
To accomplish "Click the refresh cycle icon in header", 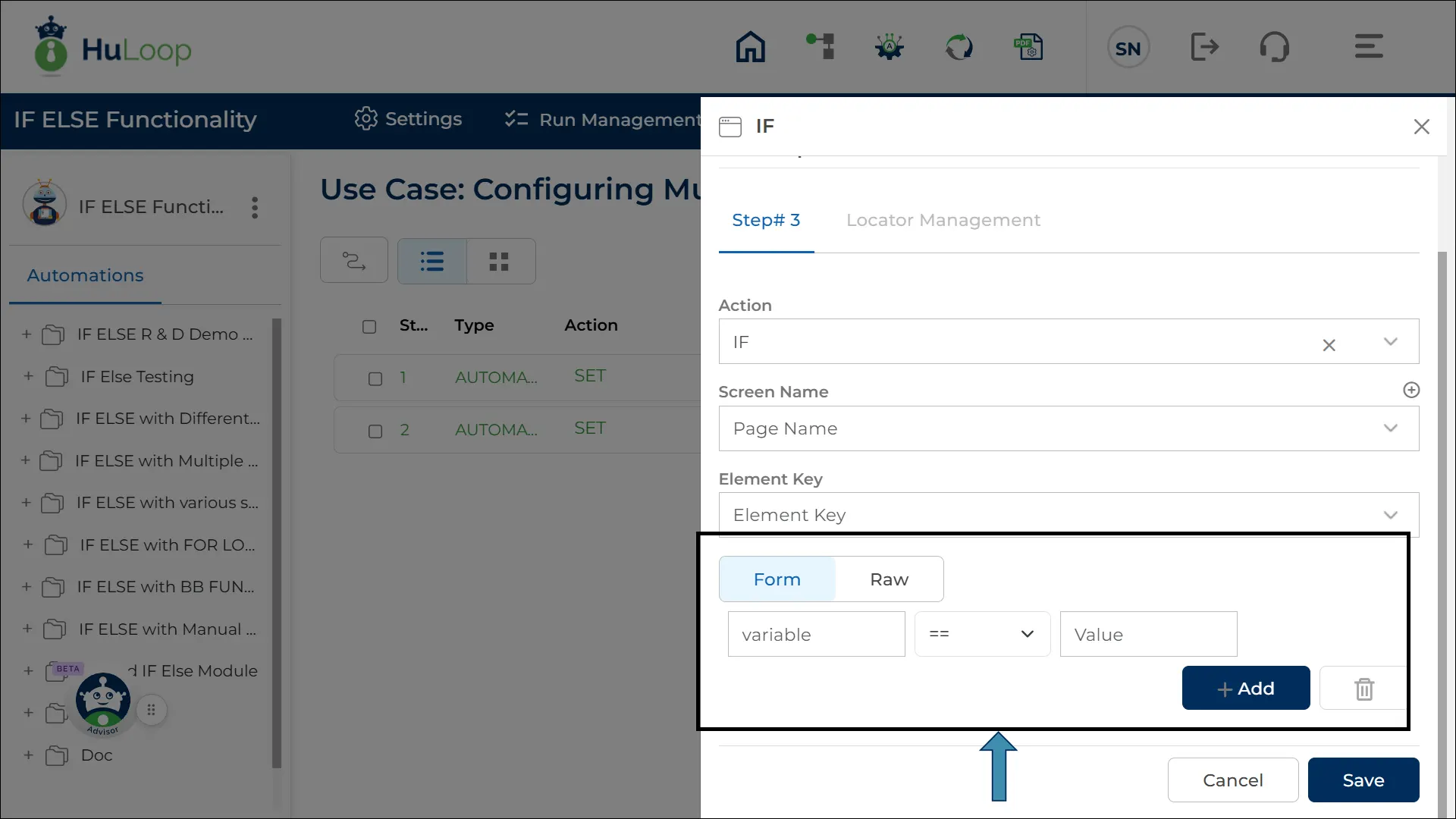I will (959, 47).
